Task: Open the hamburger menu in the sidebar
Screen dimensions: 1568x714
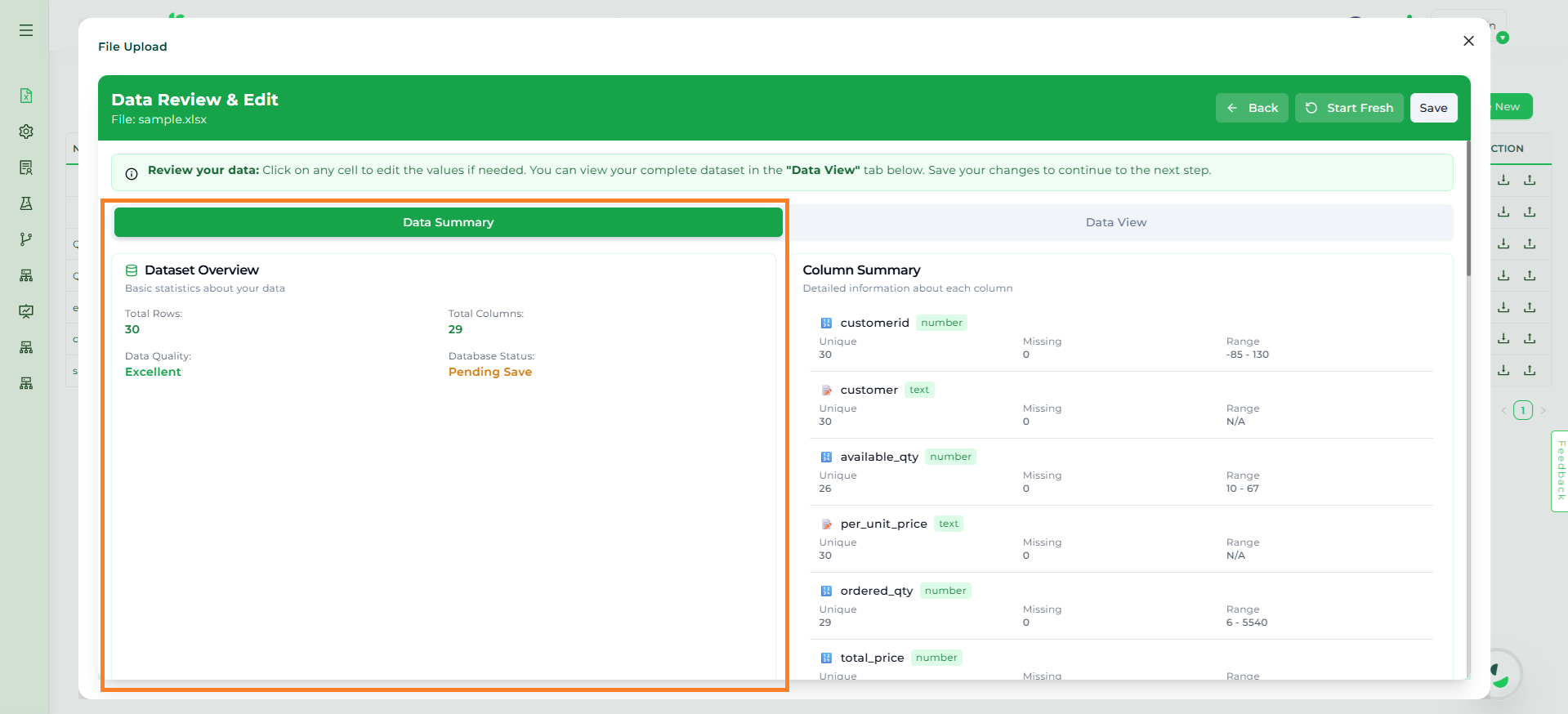Action: [26, 30]
